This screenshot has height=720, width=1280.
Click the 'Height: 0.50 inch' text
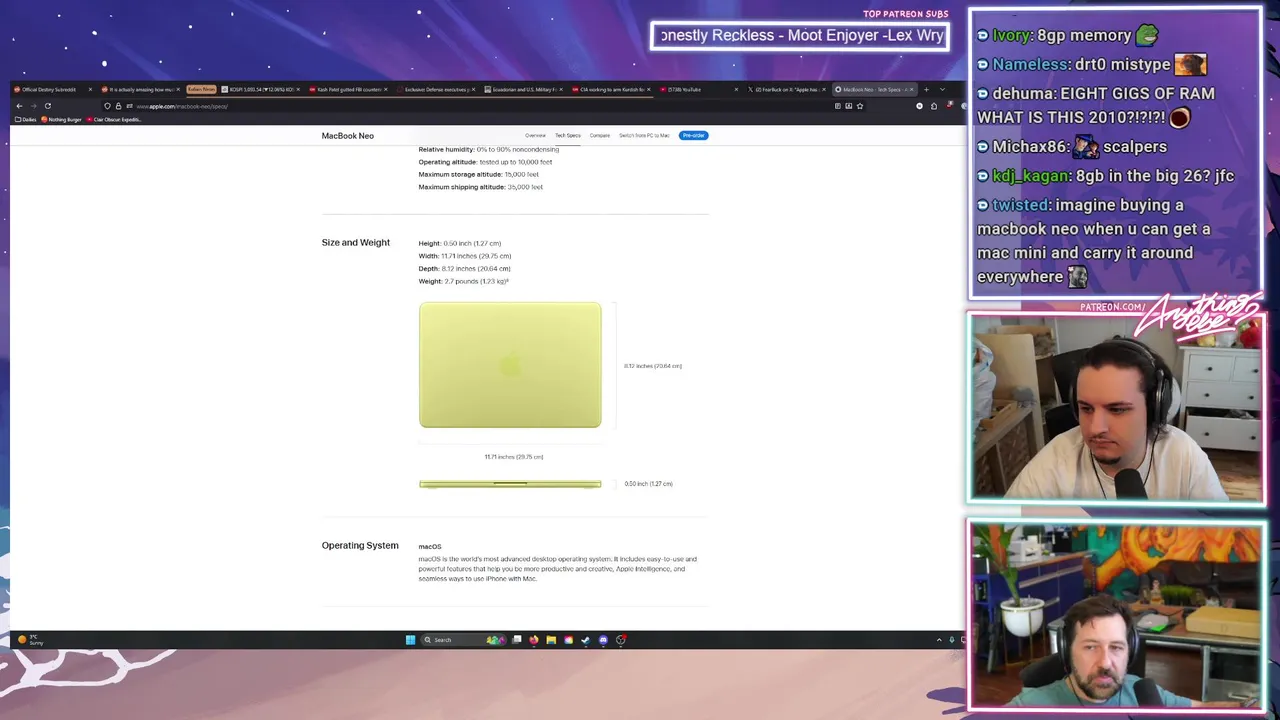459,244
